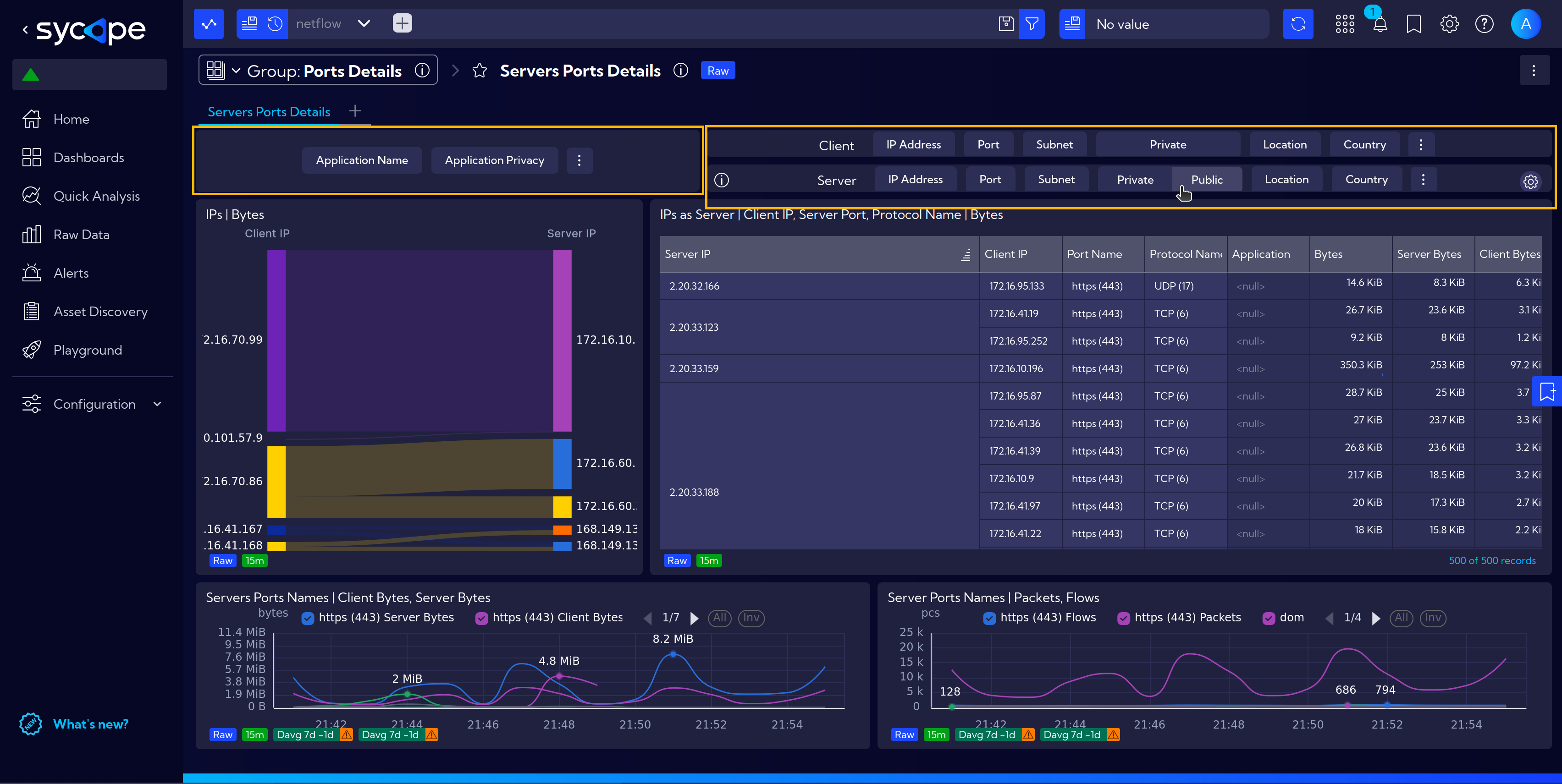Open the pulse analysis icon in top bar
Viewport: 1562px width, 784px height.
(209, 24)
